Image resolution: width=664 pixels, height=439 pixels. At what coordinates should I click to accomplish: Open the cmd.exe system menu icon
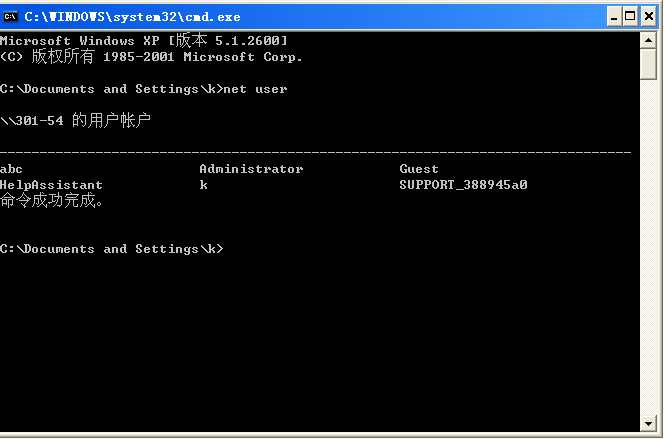point(12,16)
